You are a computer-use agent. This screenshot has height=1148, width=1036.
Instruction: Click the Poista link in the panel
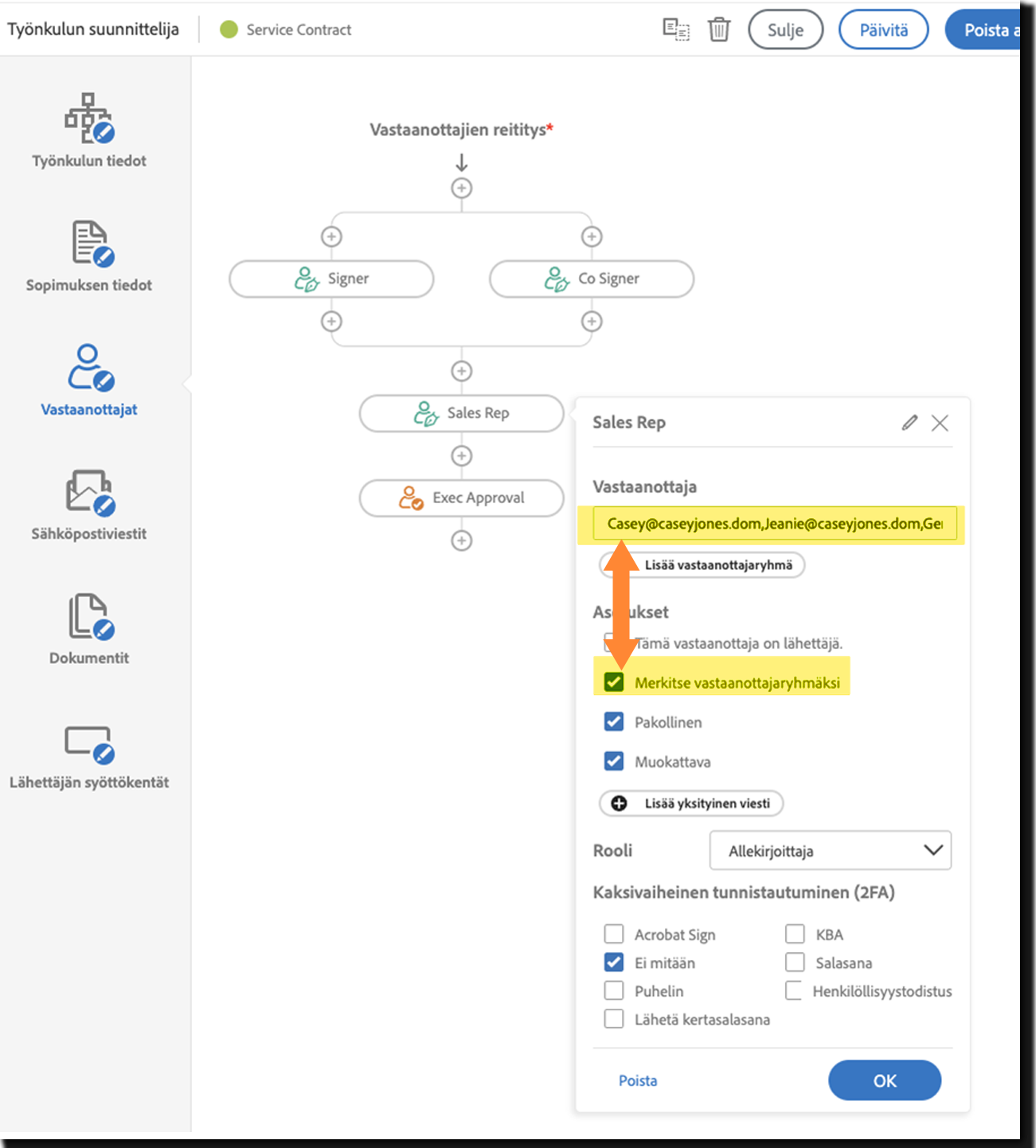638,1080
